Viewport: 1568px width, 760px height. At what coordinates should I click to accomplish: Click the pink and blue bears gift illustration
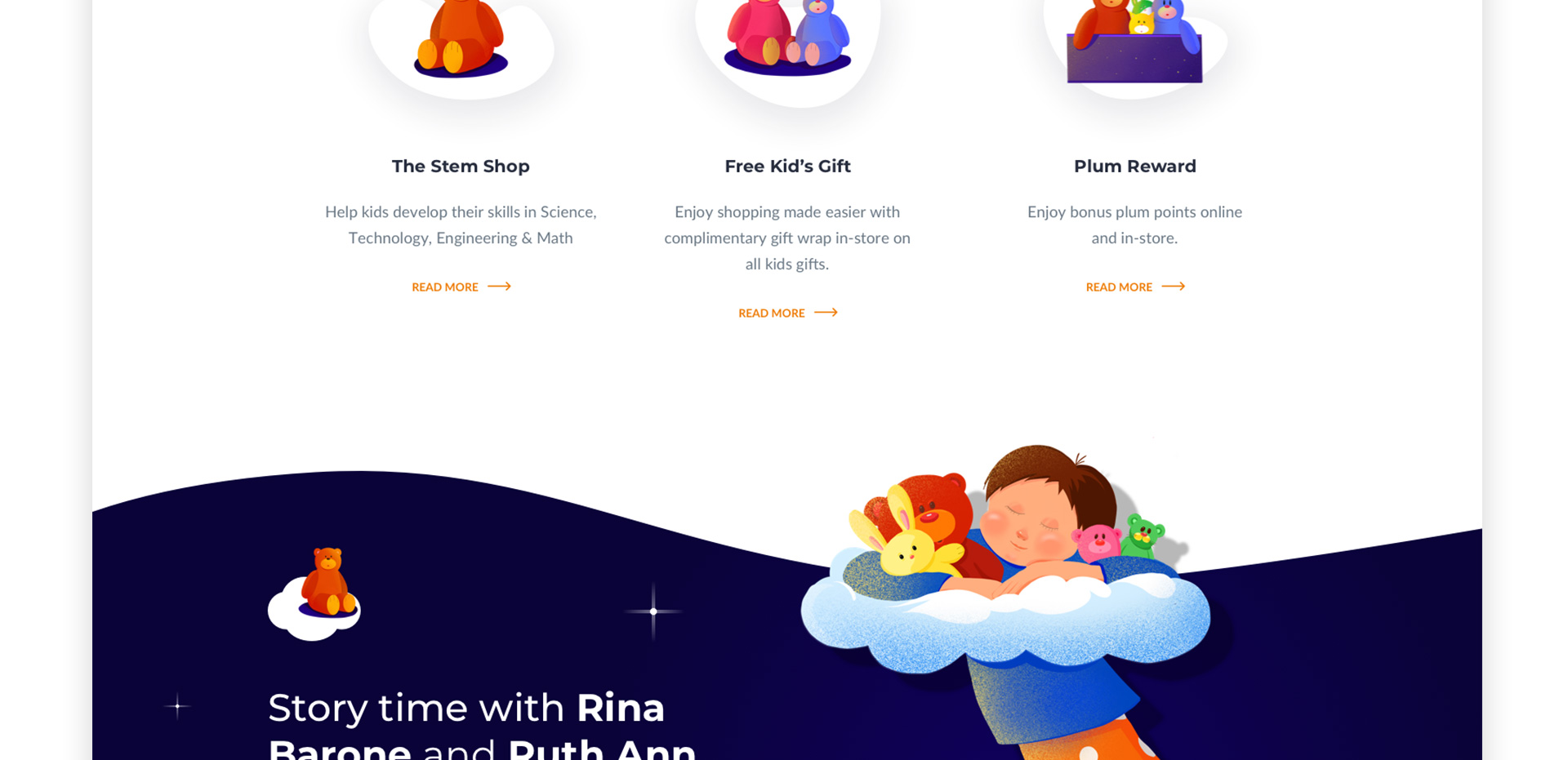pyautogui.click(x=788, y=39)
